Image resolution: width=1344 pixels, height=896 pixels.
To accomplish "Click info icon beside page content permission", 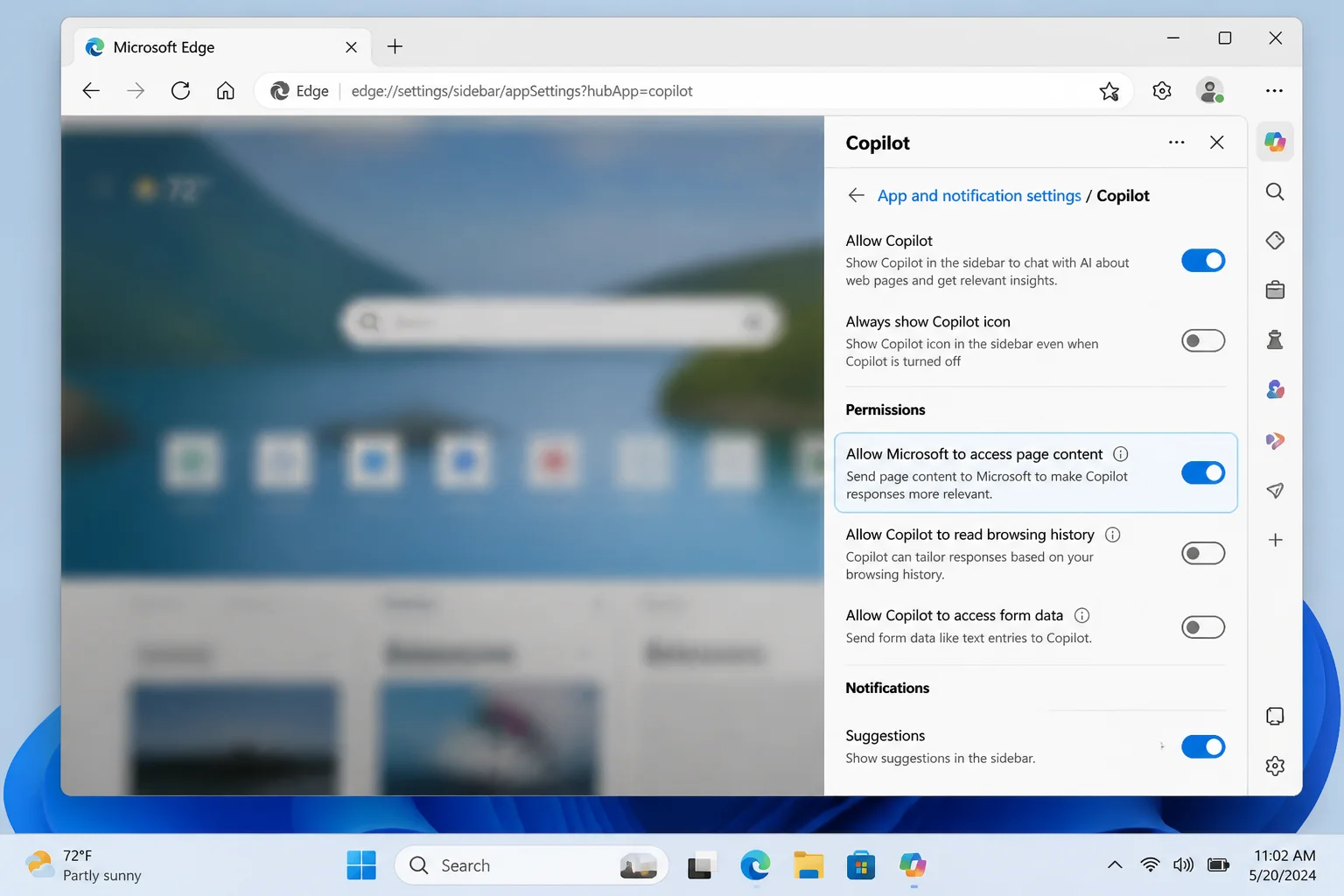I will click(1120, 454).
